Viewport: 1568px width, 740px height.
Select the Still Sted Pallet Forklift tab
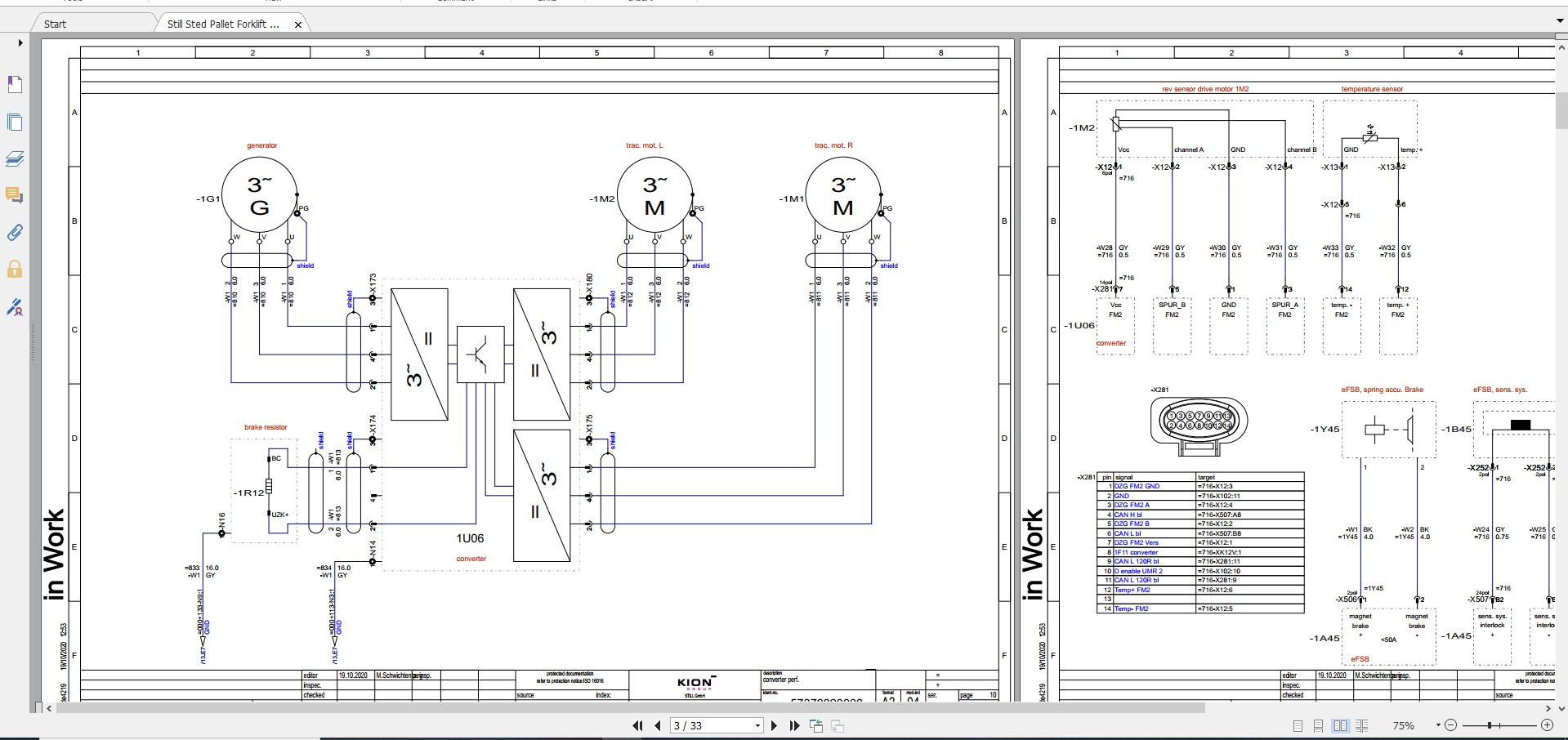tap(223, 24)
